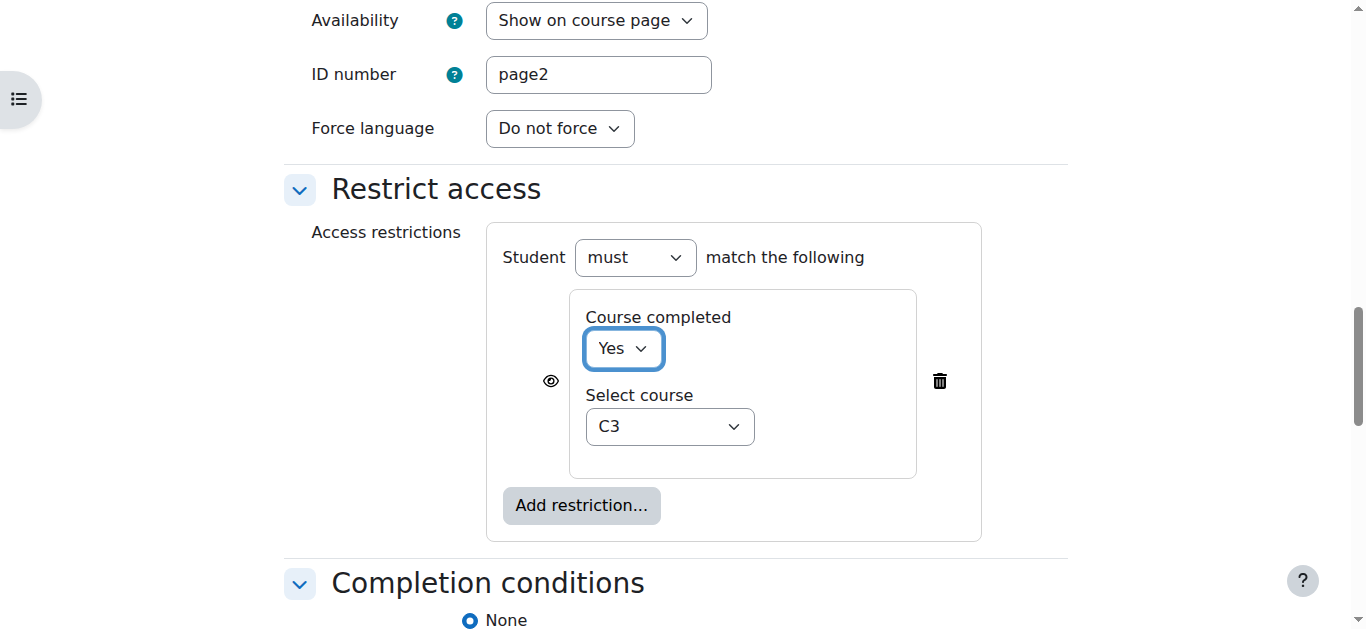Select the None completion radio button
Screen dimensions: 1366x629
pos(470,621)
